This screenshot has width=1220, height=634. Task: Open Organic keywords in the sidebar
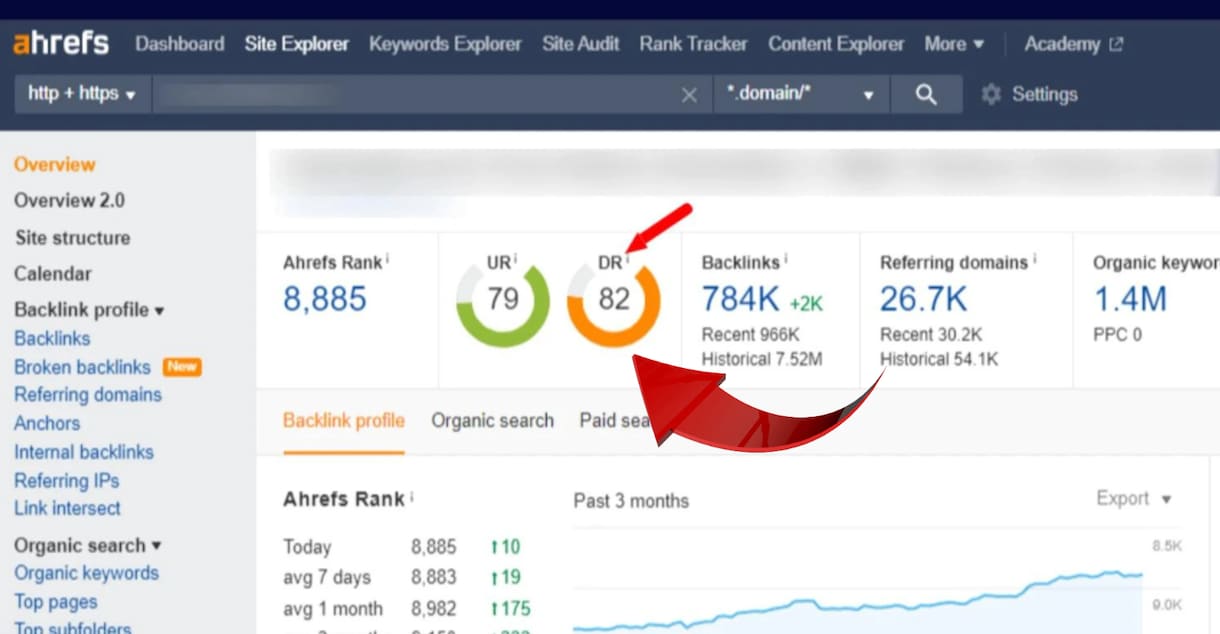coord(86,573)
